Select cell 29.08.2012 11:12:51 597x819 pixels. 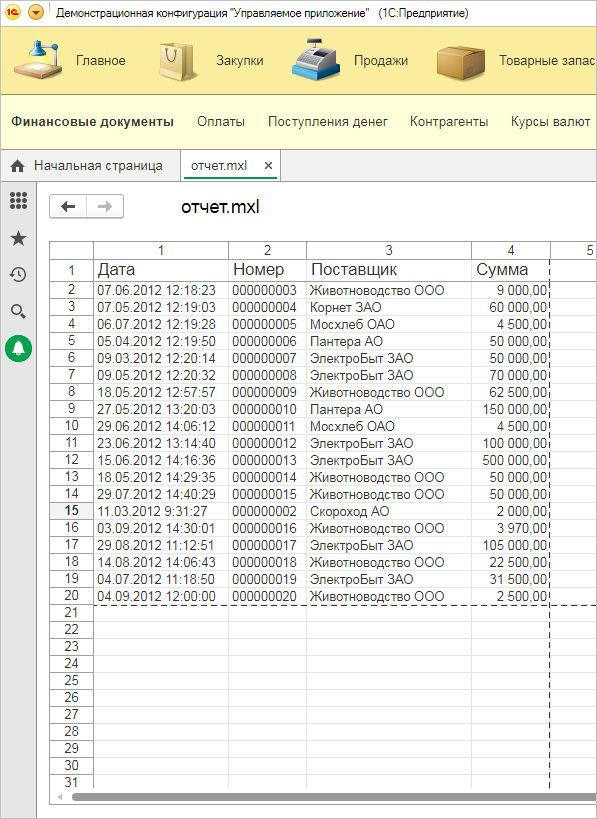pos(161,545)
